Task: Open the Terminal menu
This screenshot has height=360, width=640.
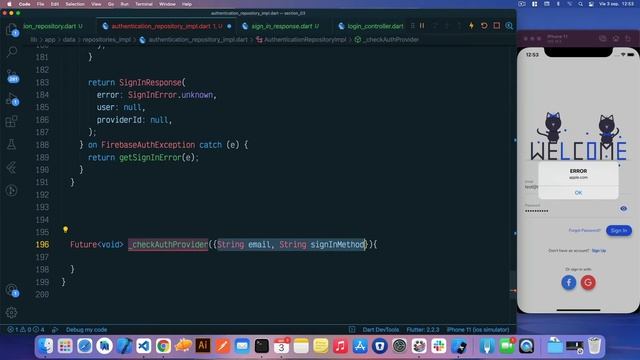Action: pyautogui.click(x=144, y=4)
